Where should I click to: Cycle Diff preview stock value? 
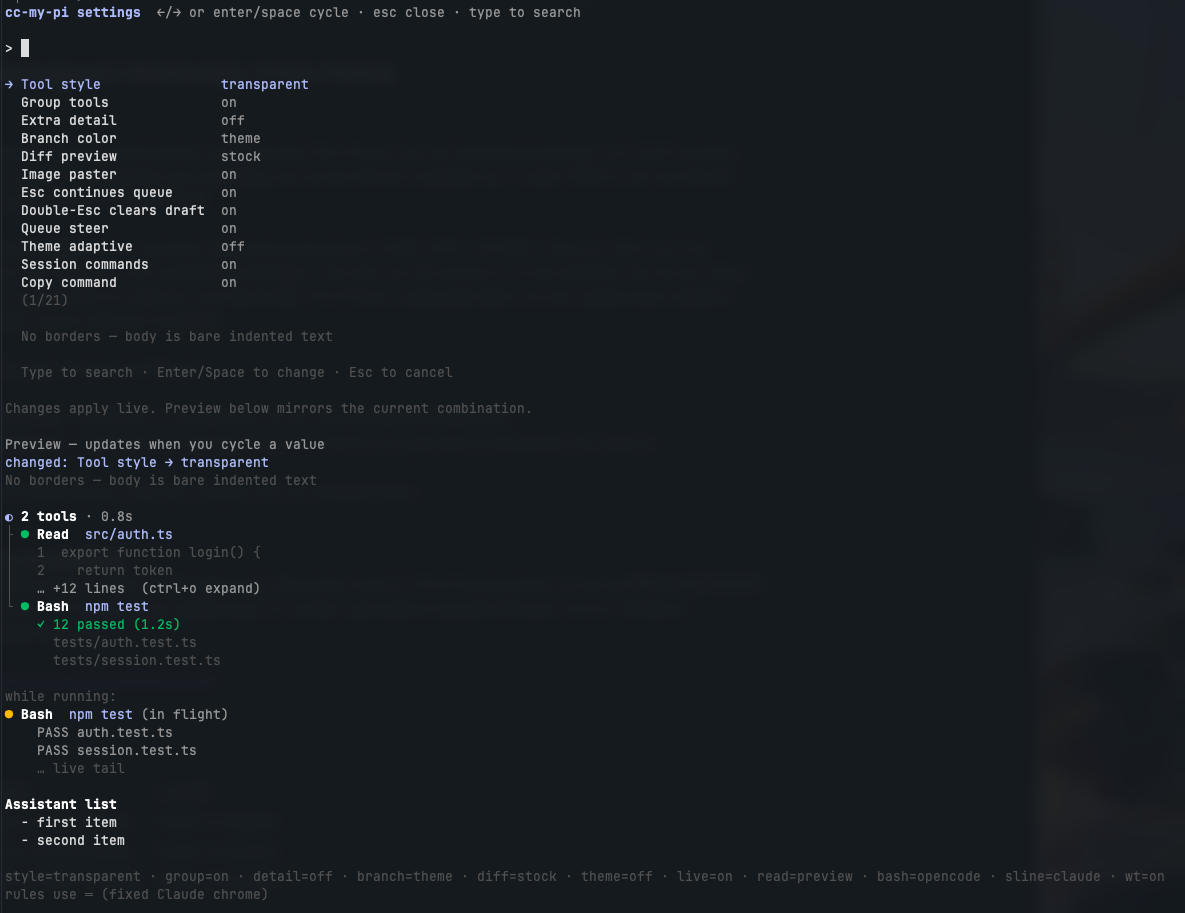(240, 156)
